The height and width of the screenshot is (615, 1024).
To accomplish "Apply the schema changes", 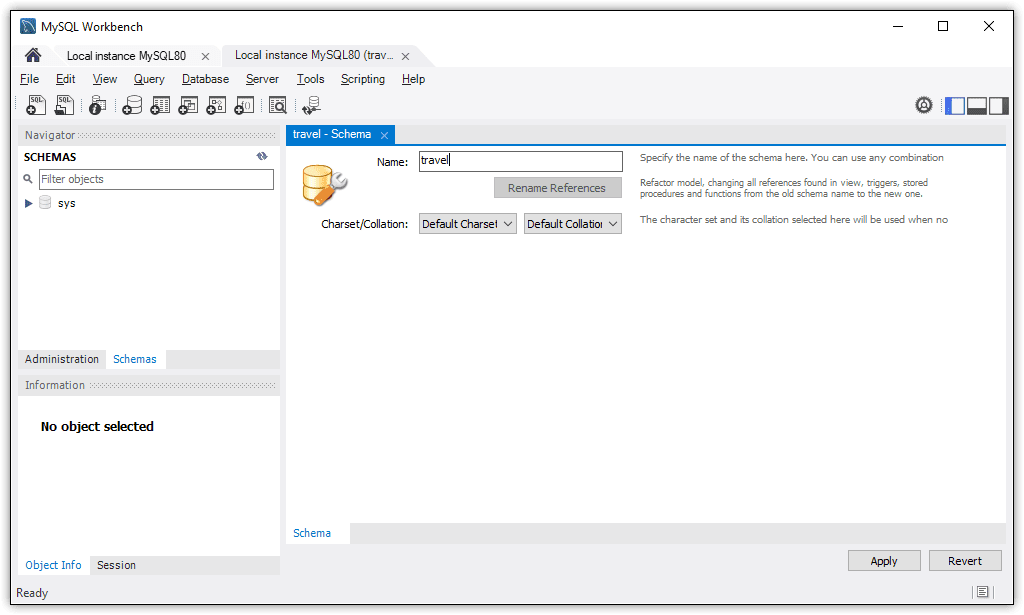I will click(884, 560).
